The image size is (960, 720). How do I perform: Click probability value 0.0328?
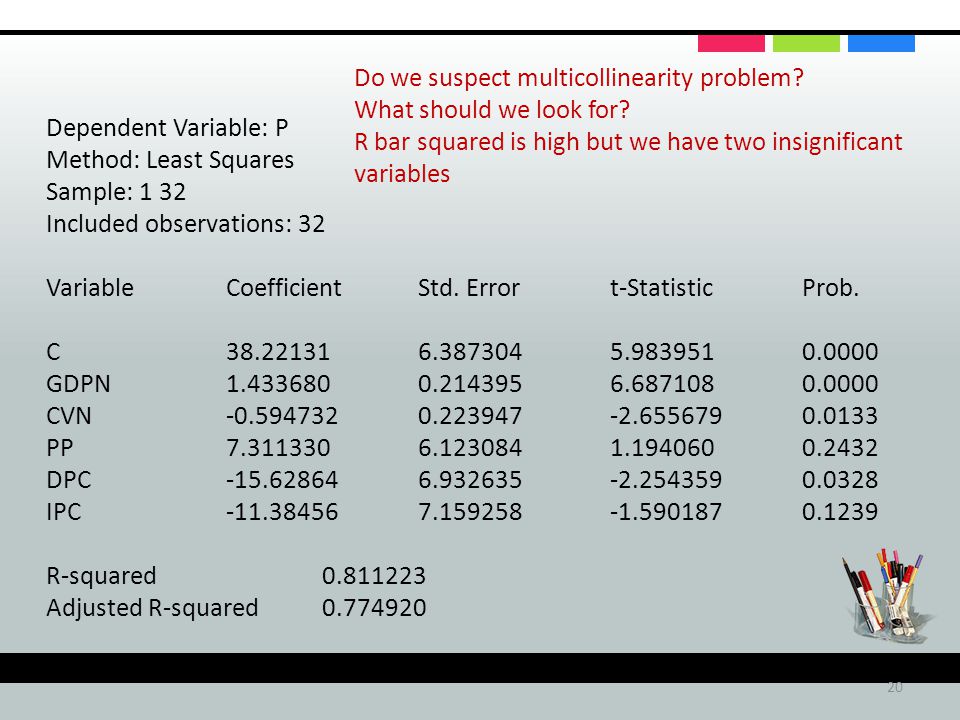(x=840, y=479)
